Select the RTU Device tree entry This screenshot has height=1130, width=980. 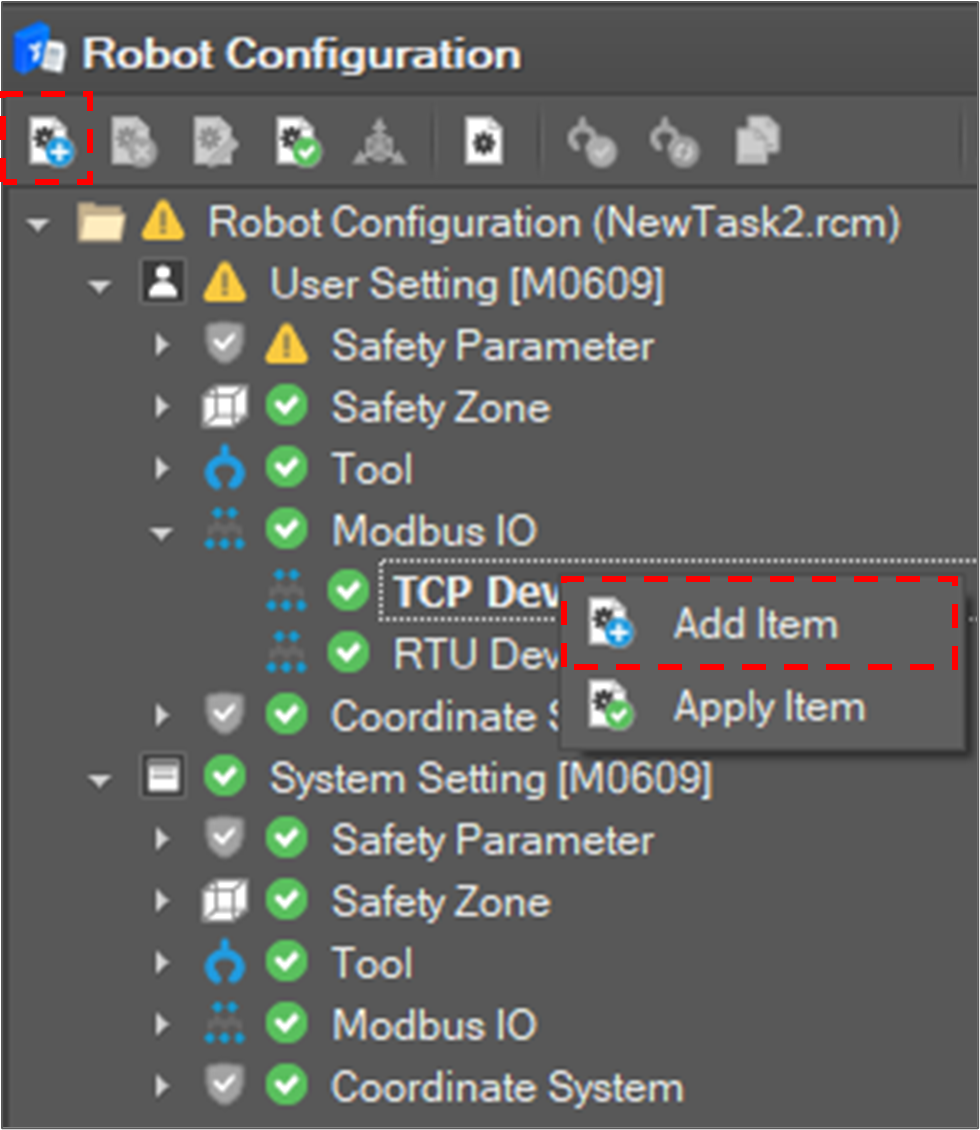pos(470,653)
